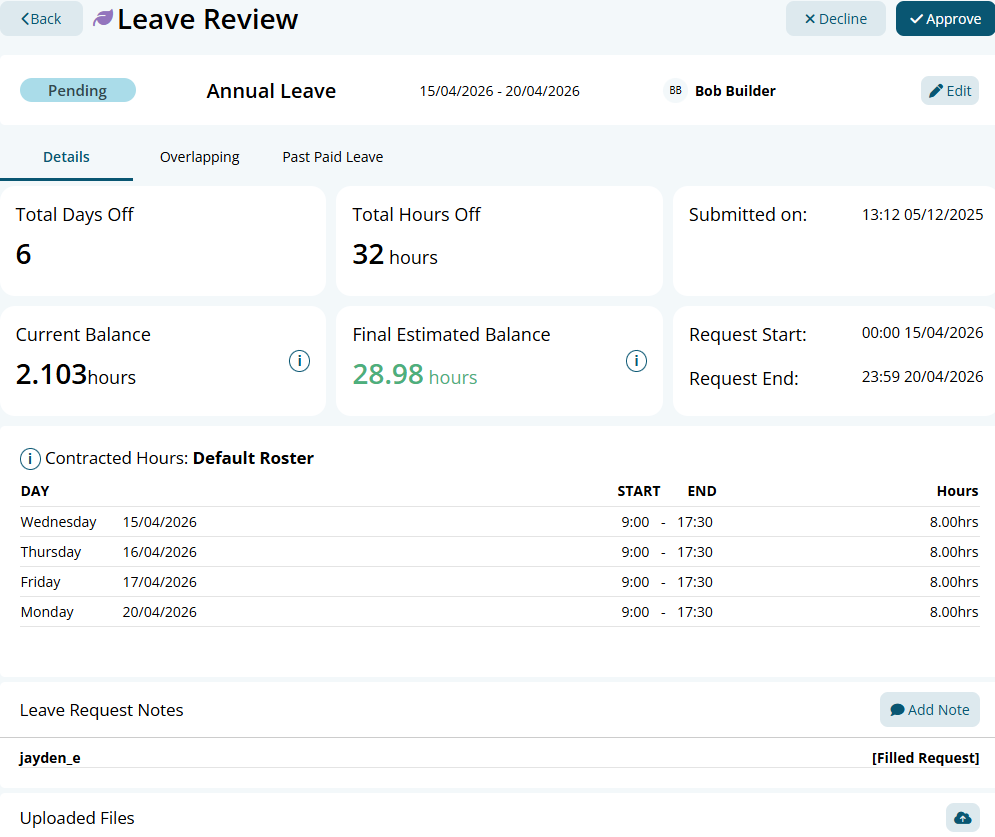Switch to the Overlapping tab
The width and height of the screenshot is (995, 837).
click(199, 157)
